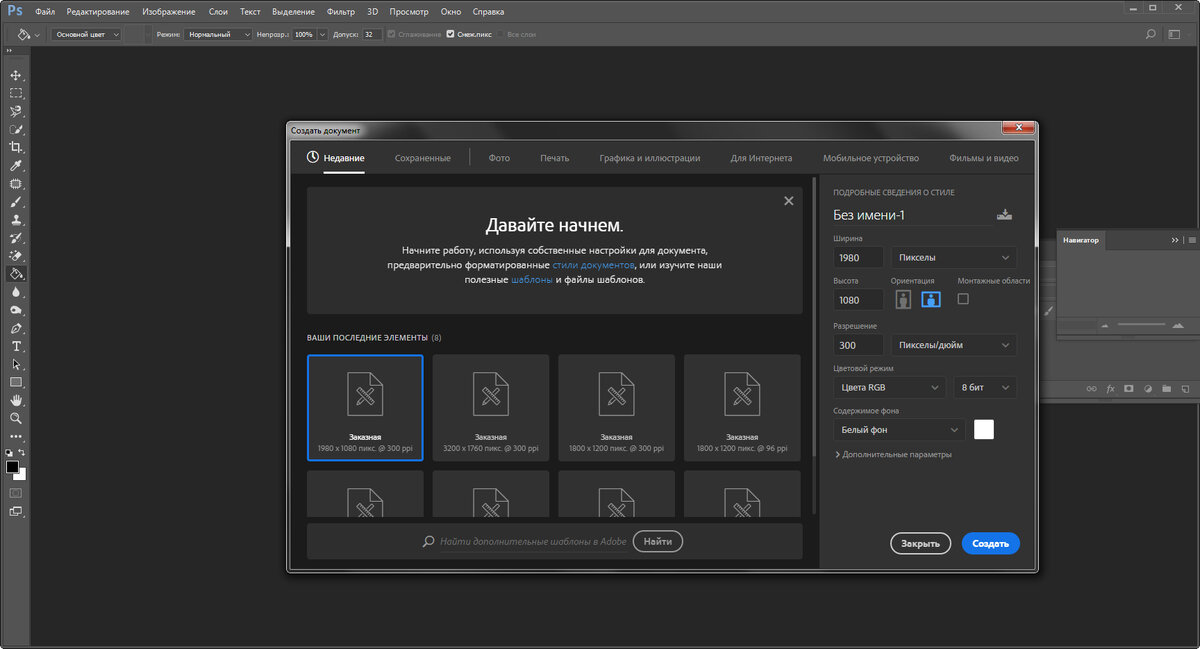Open the Белый фон background dropdown
Viewport: 1200px width, 649px height.
(899, 429)
